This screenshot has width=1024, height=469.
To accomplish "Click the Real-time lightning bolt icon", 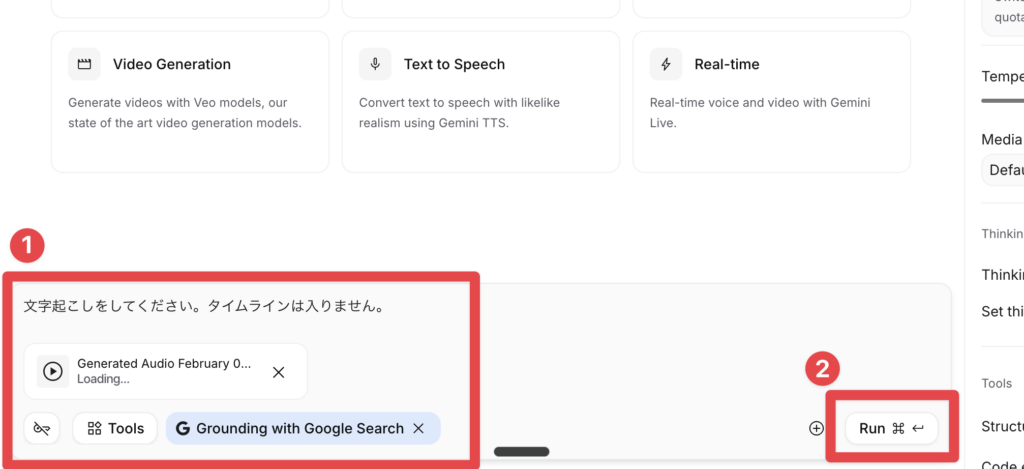I will tap(666, 64).
